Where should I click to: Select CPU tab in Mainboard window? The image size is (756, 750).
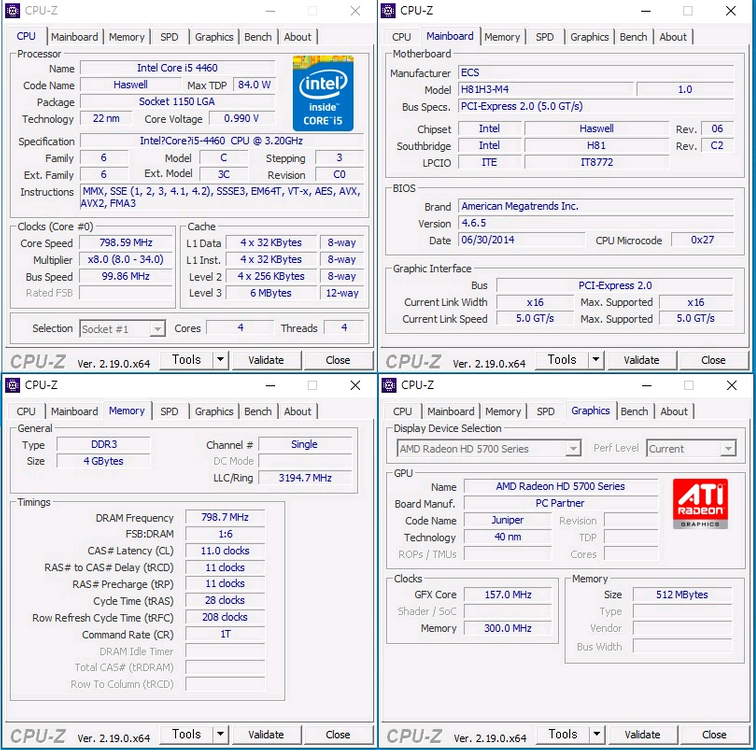point(401,37)
